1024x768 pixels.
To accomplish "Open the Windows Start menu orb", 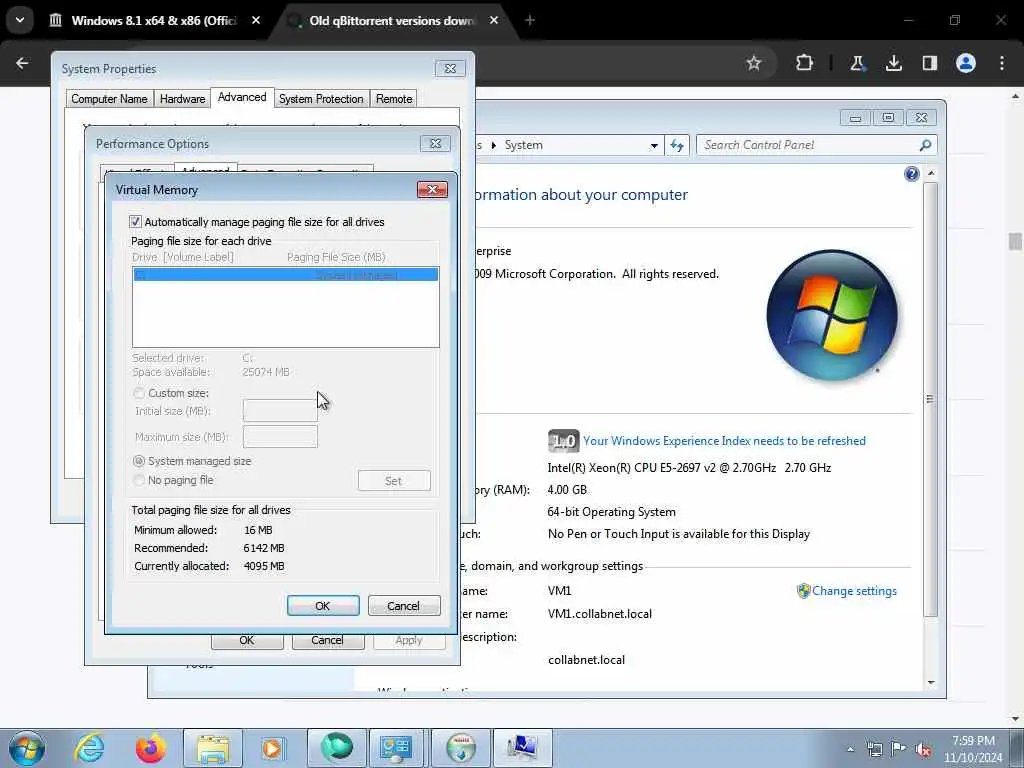I will 27,748.
